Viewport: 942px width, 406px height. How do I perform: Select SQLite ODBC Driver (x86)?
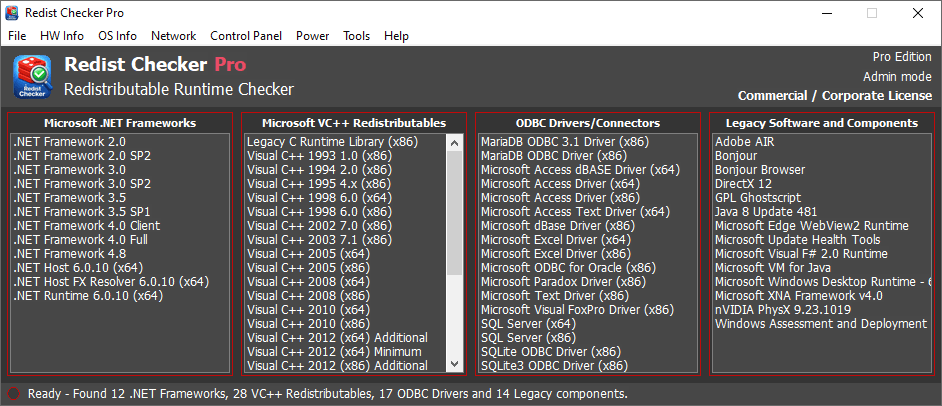[x=551, y=351]
